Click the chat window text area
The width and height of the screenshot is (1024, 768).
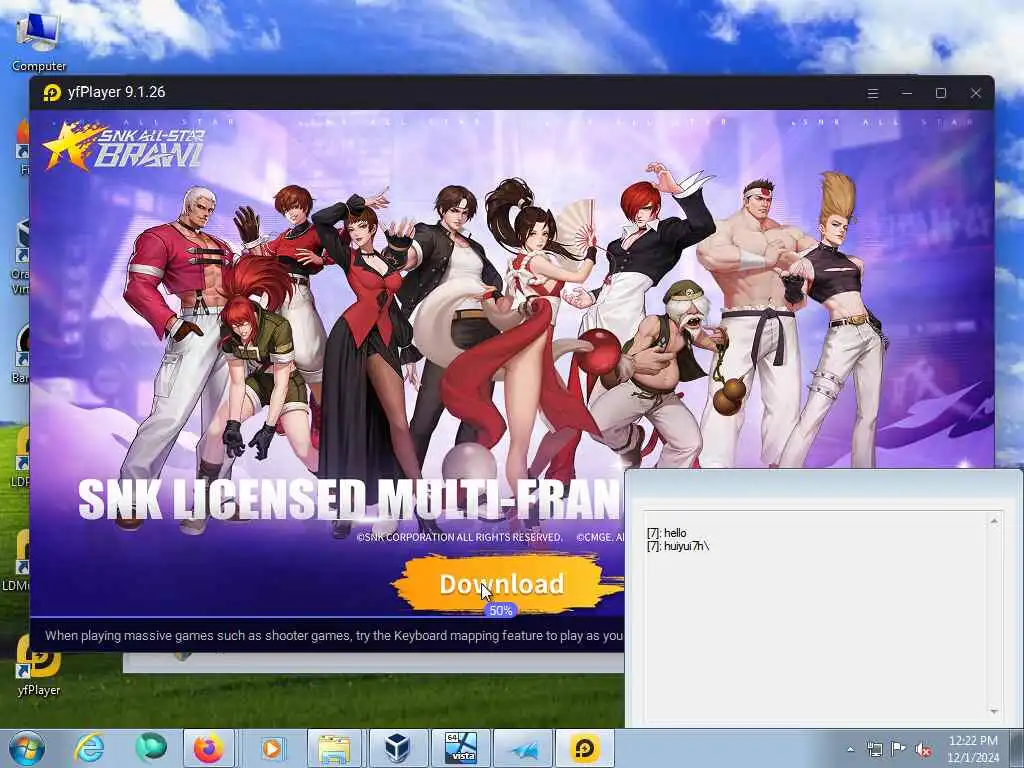[816, 616]
